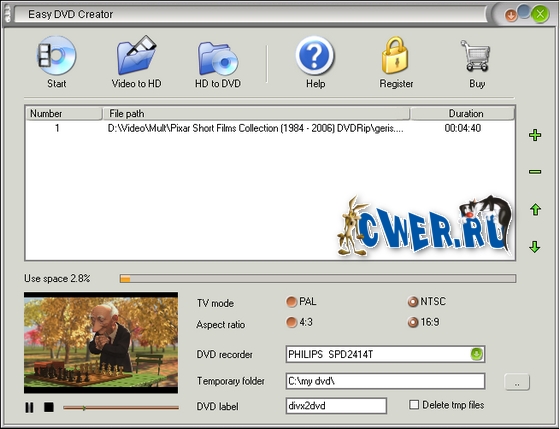The image size is (560, 429).
Task: Expand the DVD recorder dropdown
Action: (x=476, y=354)
